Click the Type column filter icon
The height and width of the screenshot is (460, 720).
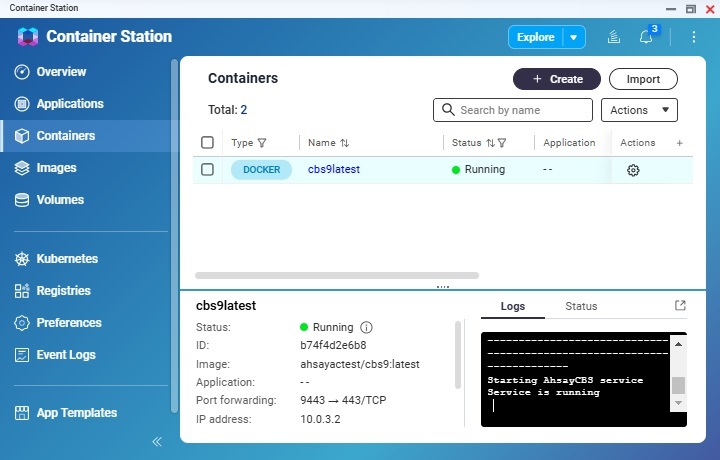[x=262, y=143]
